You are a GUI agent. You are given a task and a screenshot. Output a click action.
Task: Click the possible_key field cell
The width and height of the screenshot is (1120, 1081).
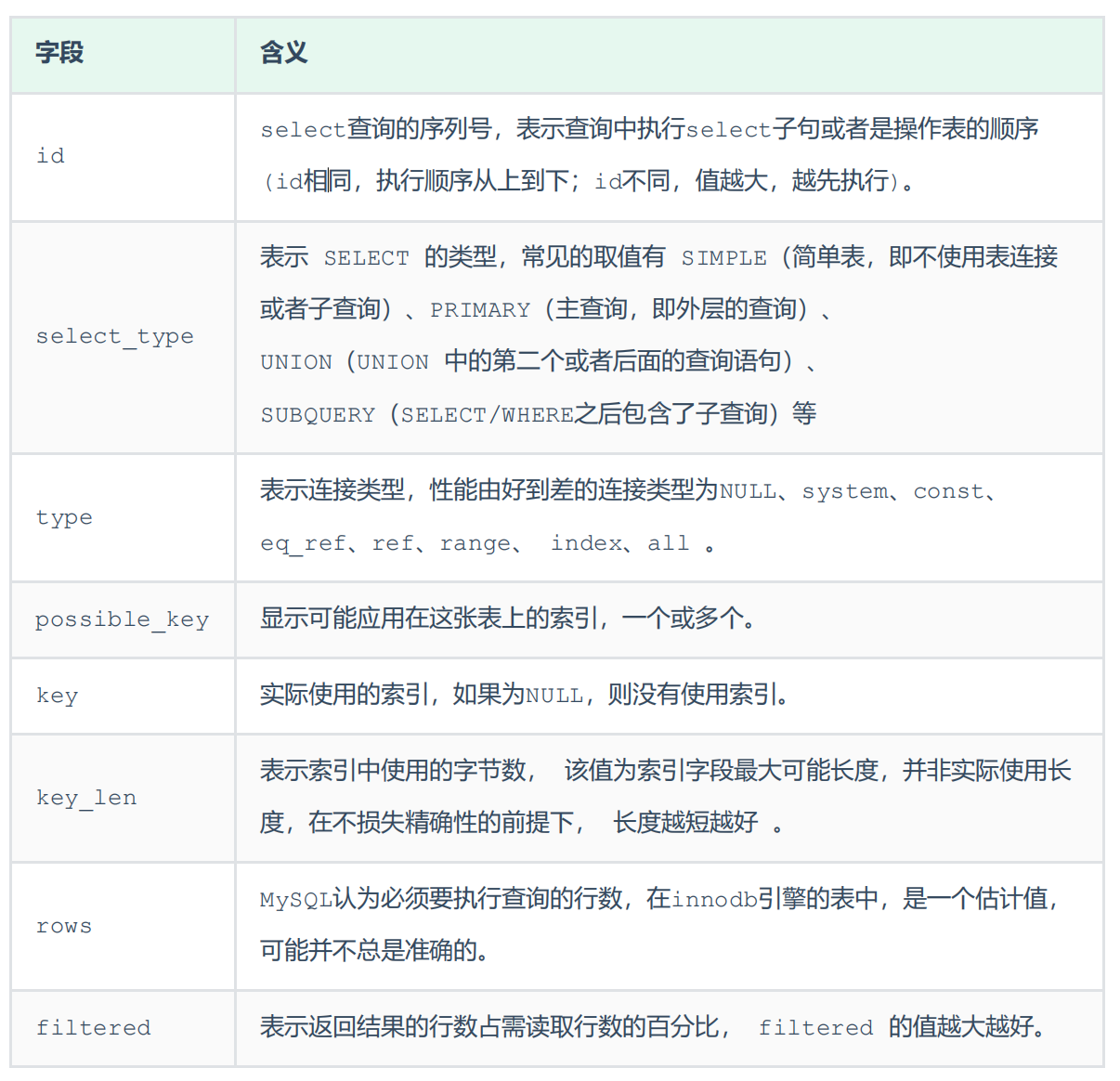point(123,619)
